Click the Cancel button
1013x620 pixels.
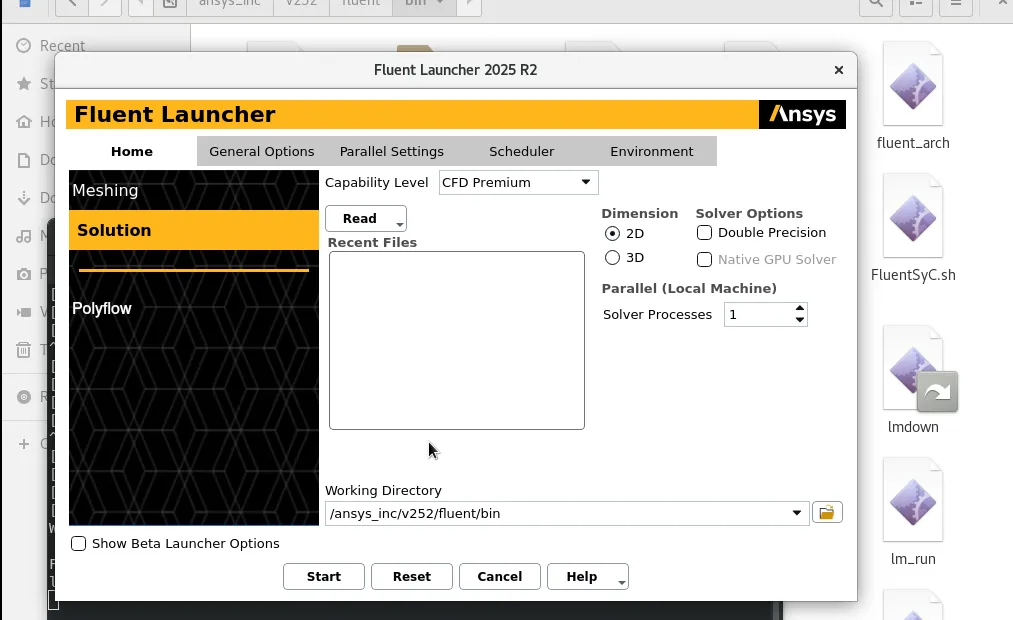coord(499,577)
